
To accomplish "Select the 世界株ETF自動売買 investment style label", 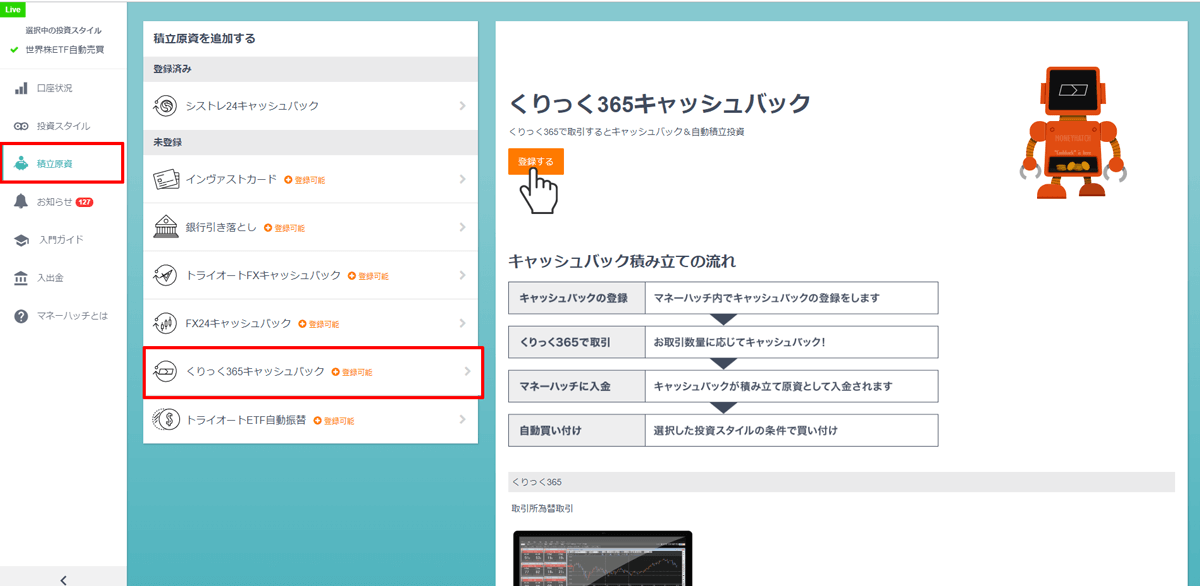I will click(x=64, y=49).
